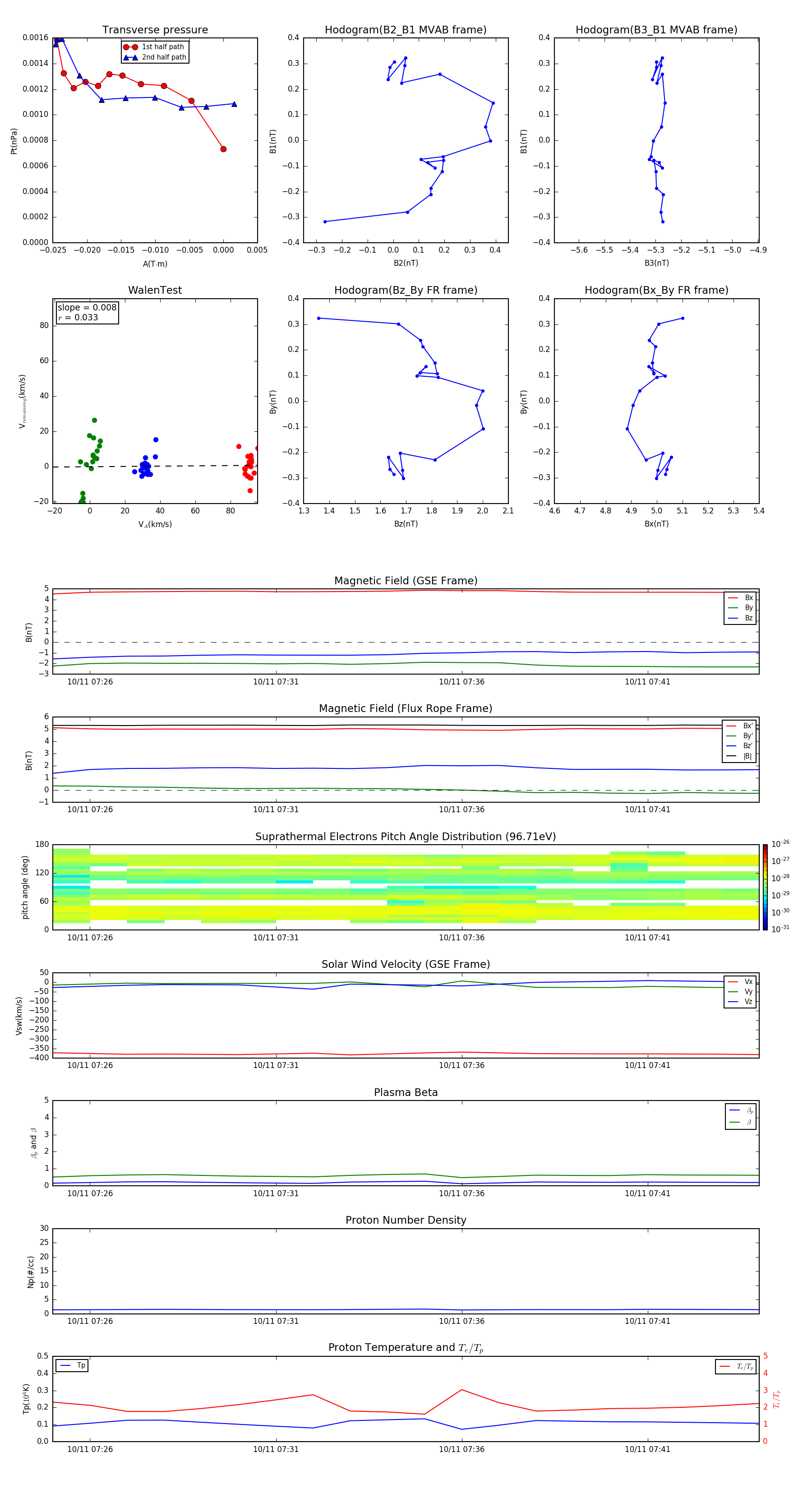
Task: Click the 'βp and β' y-axis label
Action: tap(34, 1143)
